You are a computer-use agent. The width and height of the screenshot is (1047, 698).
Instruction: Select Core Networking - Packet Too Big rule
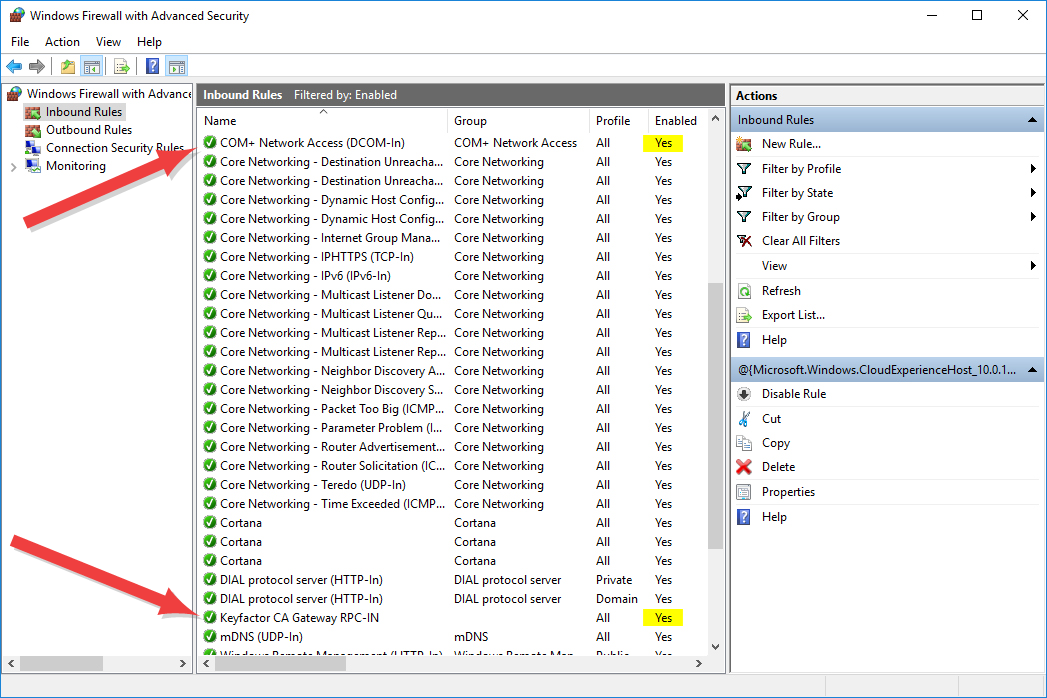[x=332, y=408]
